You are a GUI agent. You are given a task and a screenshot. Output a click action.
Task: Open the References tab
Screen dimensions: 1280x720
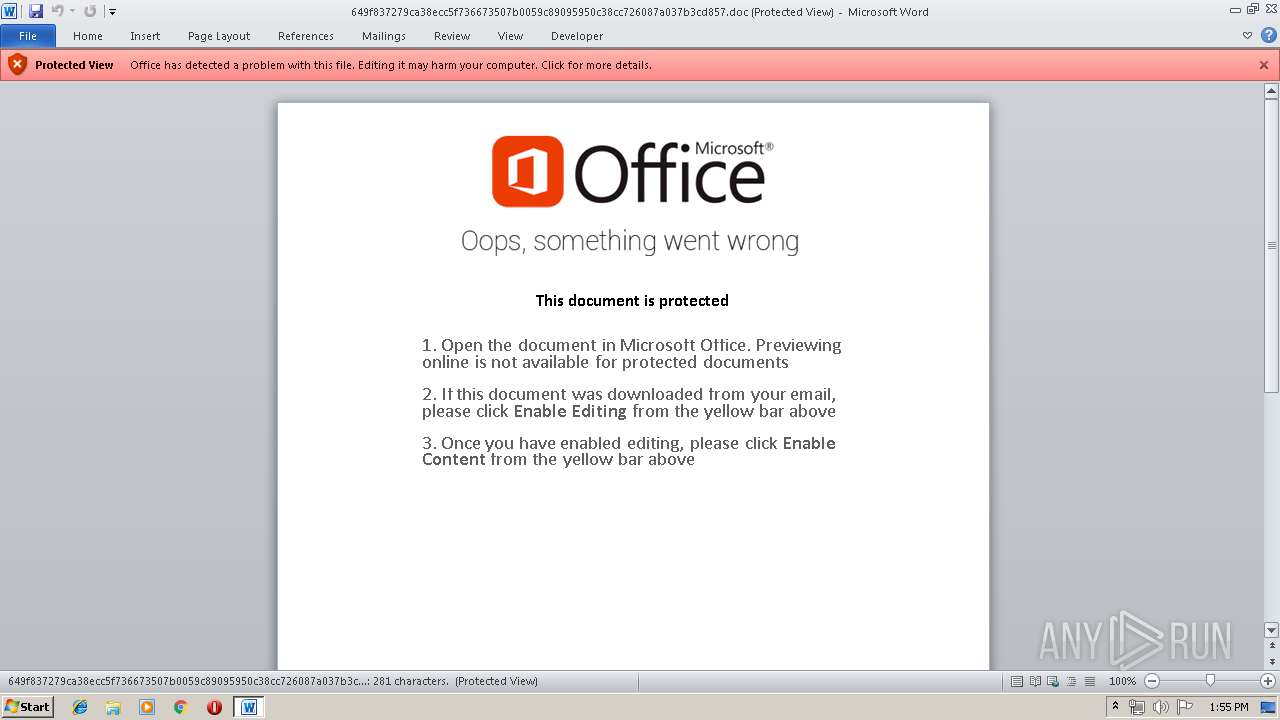tap(306, 36)
